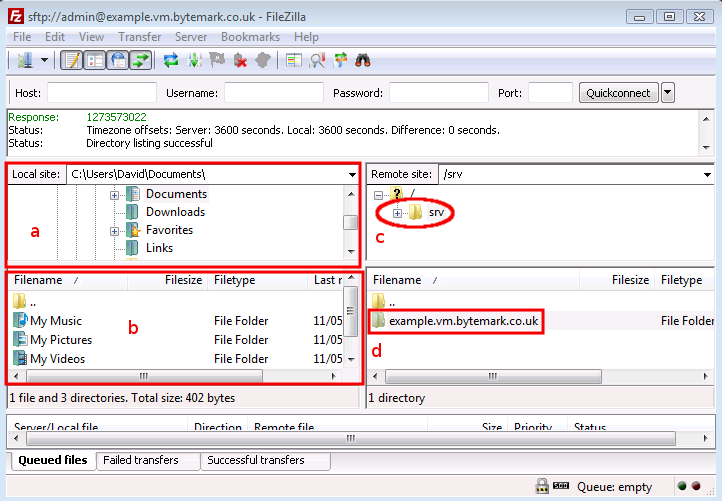
Task: Select My Music folder
Action: coord(56,320)
